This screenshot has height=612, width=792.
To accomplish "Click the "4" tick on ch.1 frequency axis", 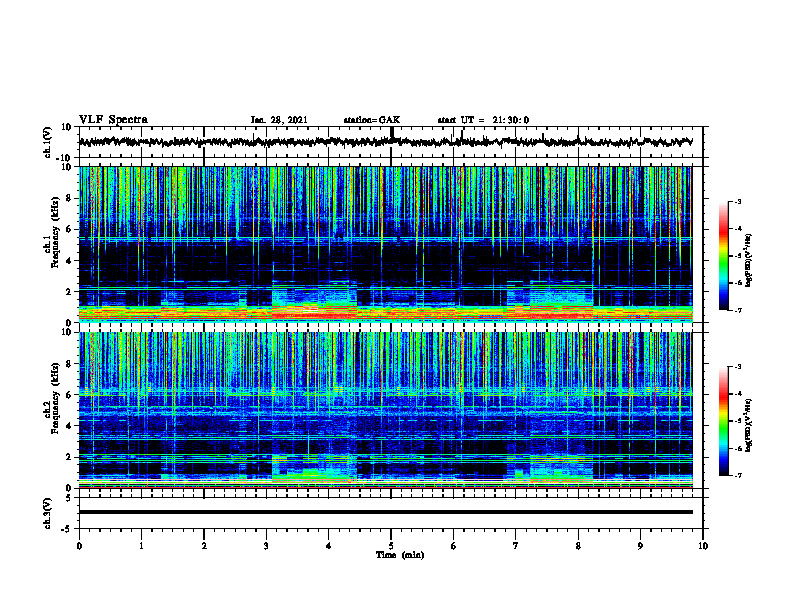I will (69, 261).
